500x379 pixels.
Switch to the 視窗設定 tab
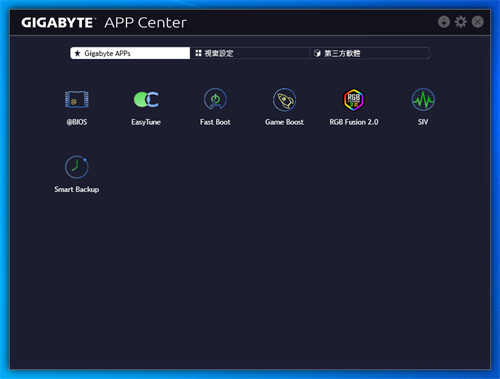pos(249,53)
